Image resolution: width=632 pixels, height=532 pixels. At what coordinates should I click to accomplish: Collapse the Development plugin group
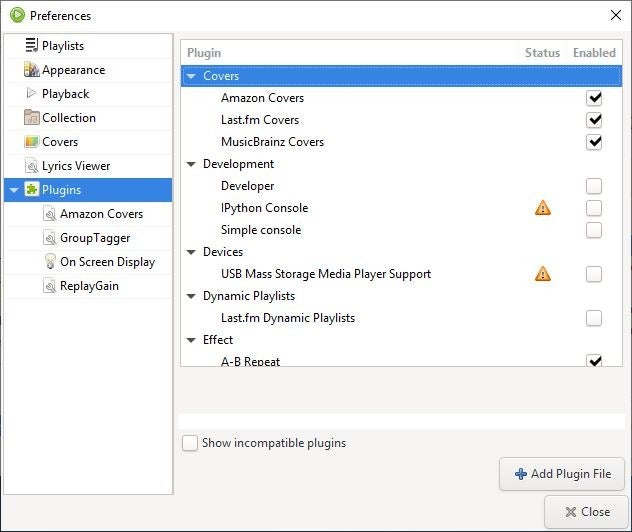tap(192, 164)
